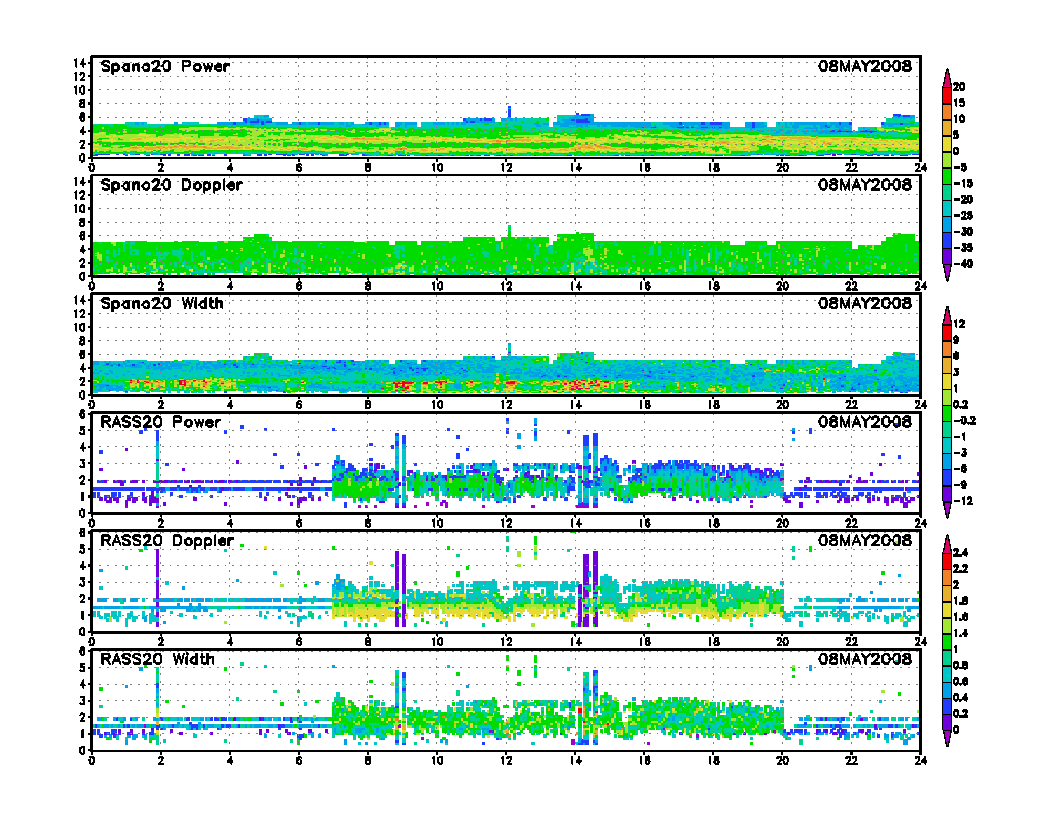
Task: Click the magenta upper arrowhead of the middle colorbar
Action: point(946,316)
